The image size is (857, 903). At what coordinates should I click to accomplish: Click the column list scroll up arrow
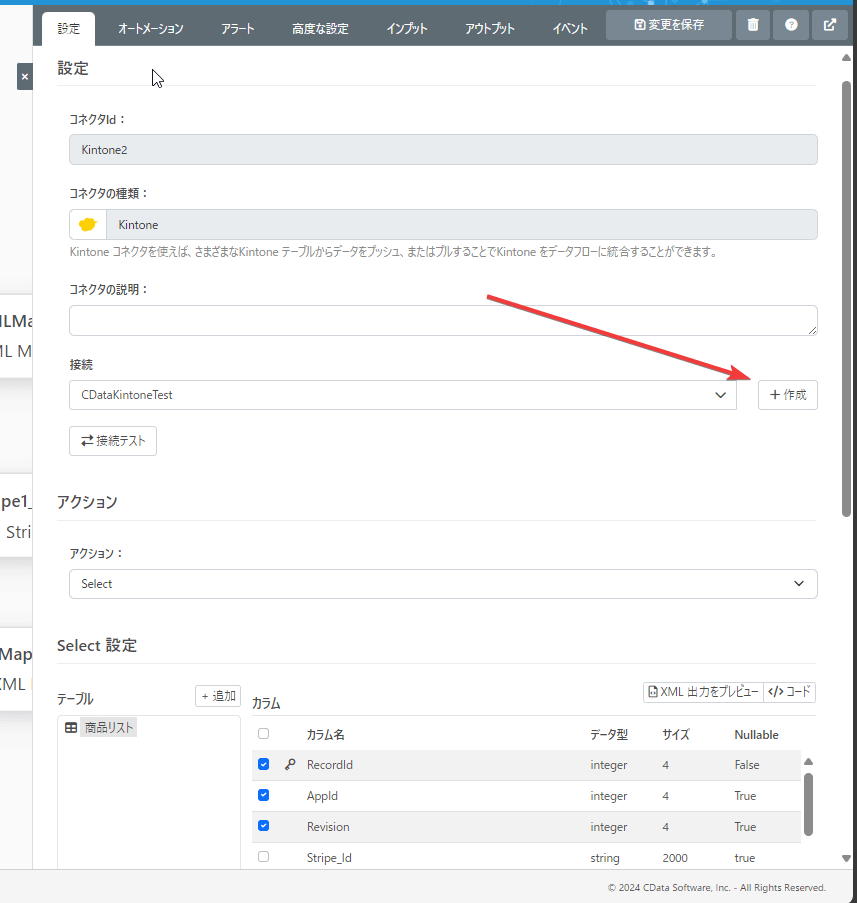pyautogui.click(x=808, y=761)
